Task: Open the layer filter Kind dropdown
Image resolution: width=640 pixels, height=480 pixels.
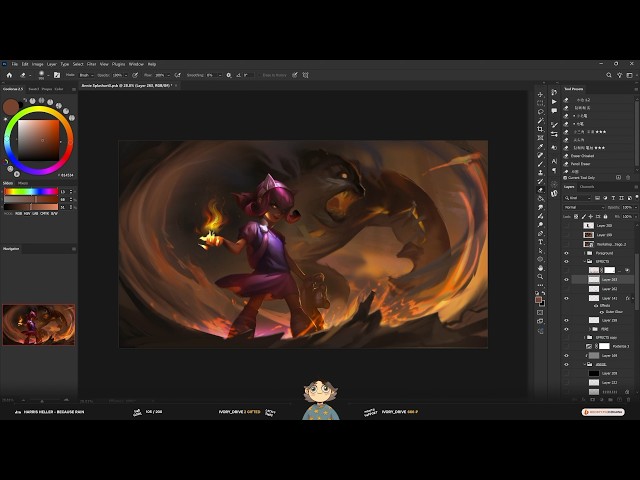Action: click(578, 198)
